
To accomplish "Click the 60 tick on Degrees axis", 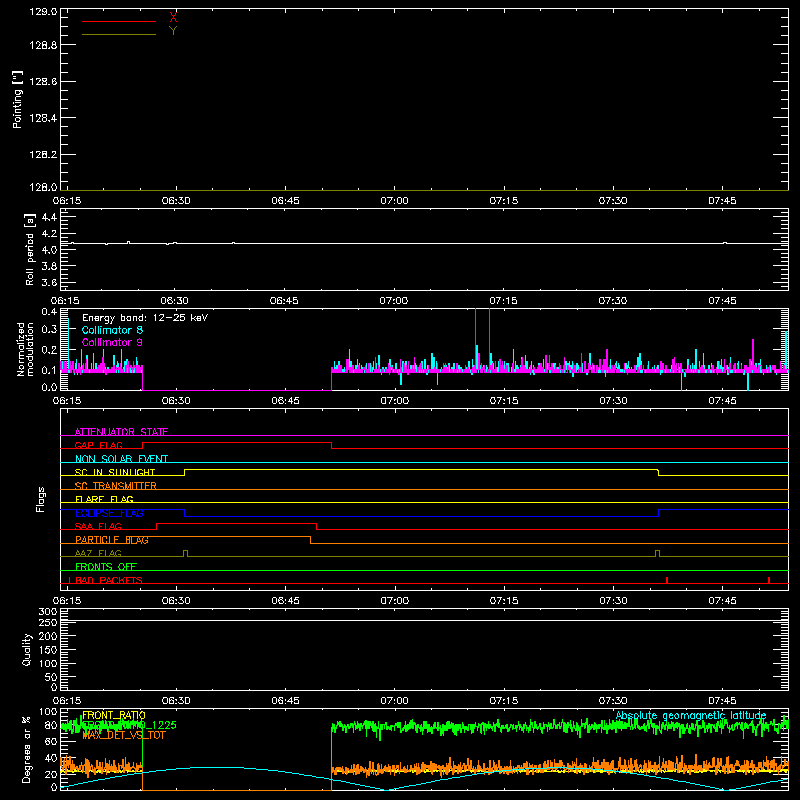I will (x=51, y=742).
